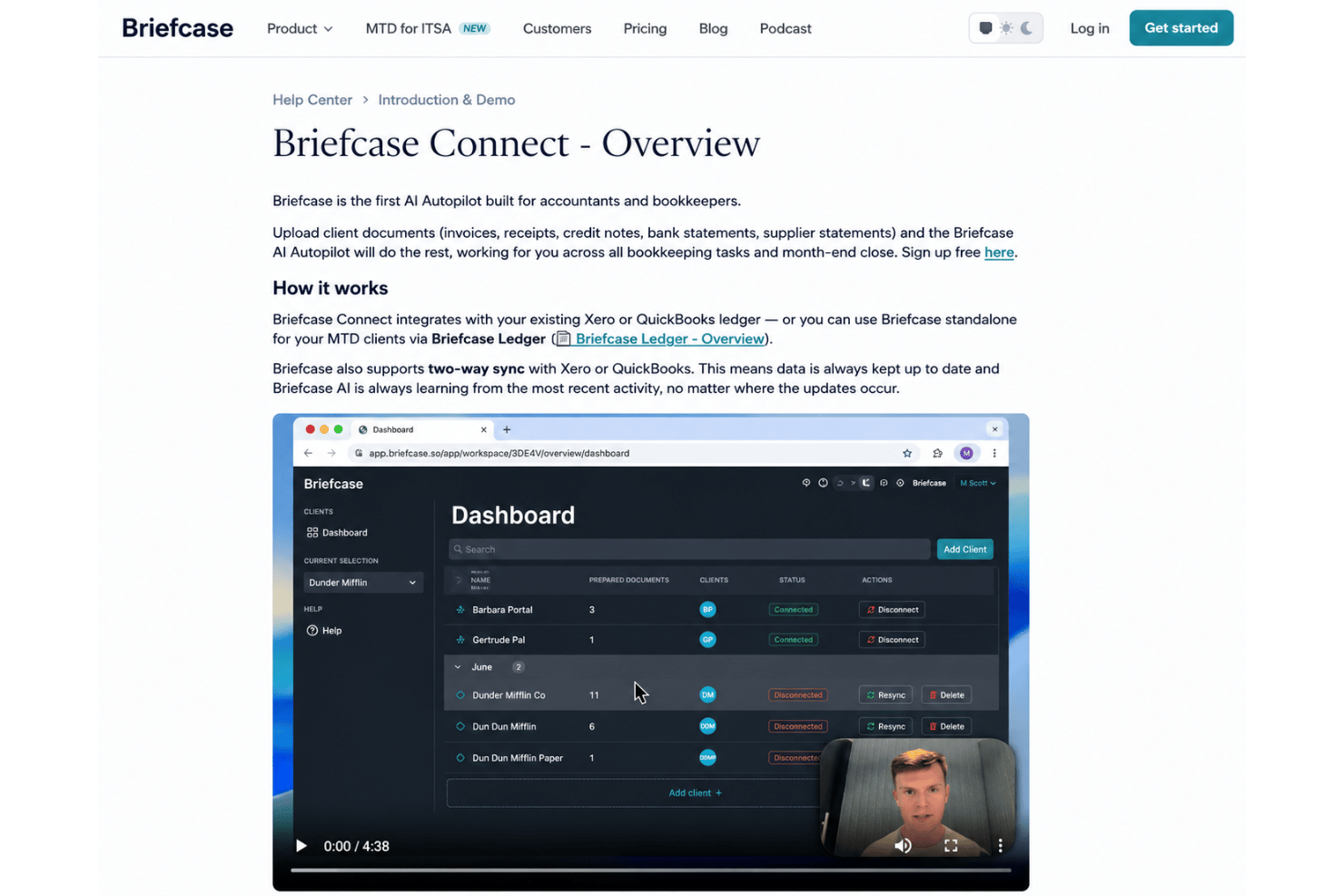Enter video fullscreen mode
The height and width of the screenshot is (896, 1344).
coord(951,846)
